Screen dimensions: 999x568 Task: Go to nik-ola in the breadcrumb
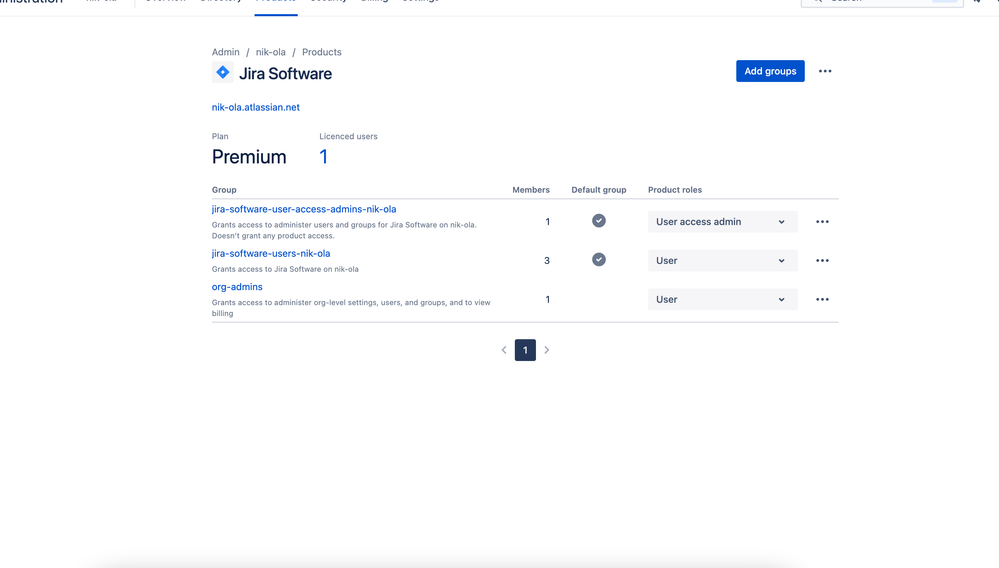point(271,52)
